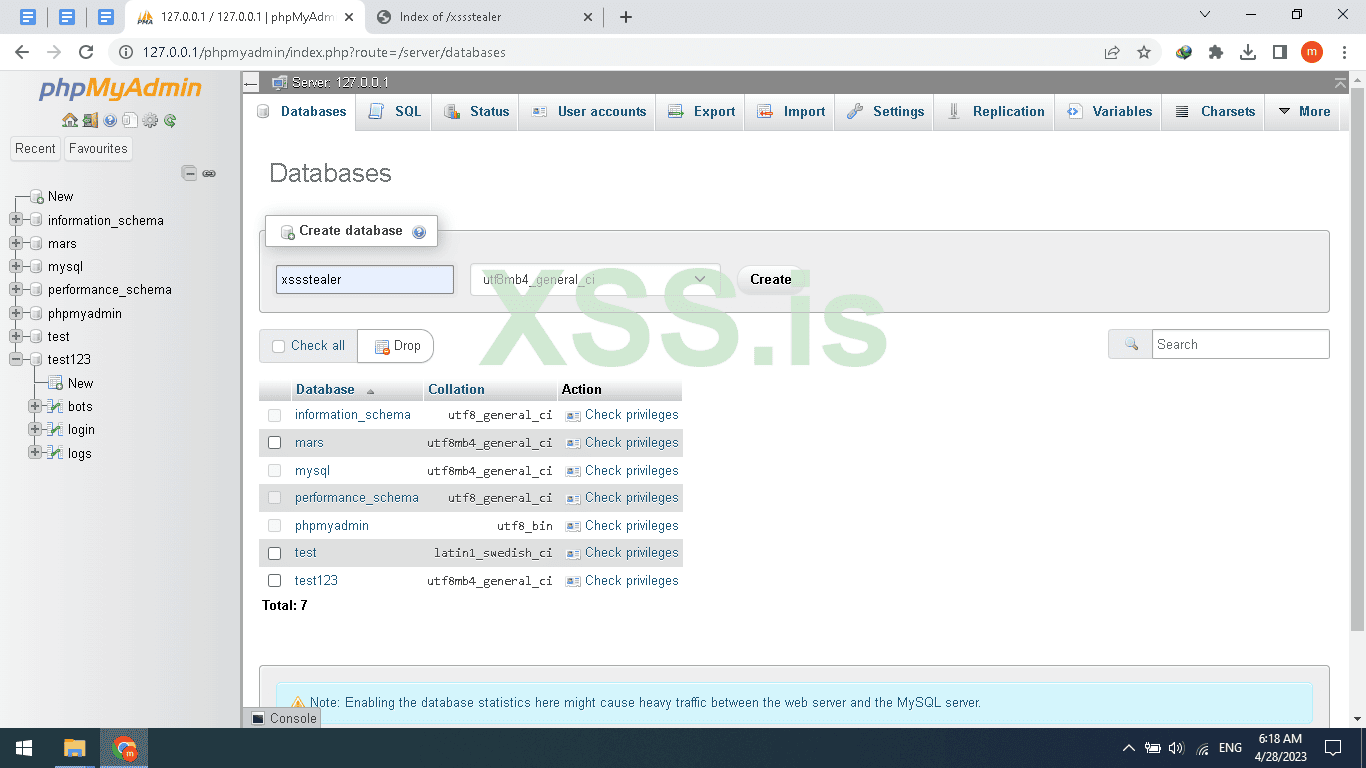Viewport: 1366px width, 768px height.
Task: Click the unlink from main panel icon
Action: pos(209,173)
